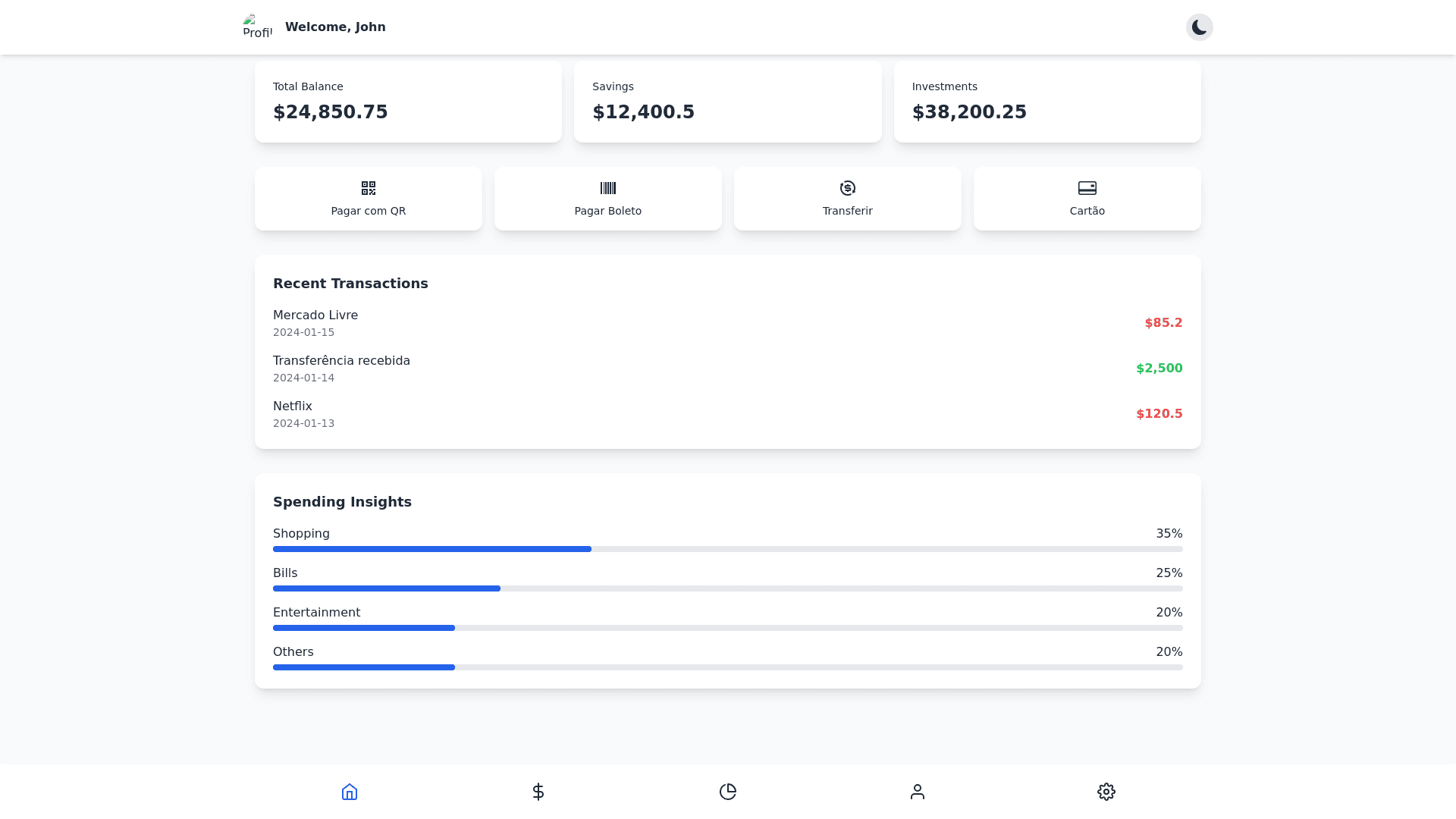Image resolution: width=1456 pixels, height=819 pixels.
Task: Click the Transferir currency icon
Action: [847, 188]
